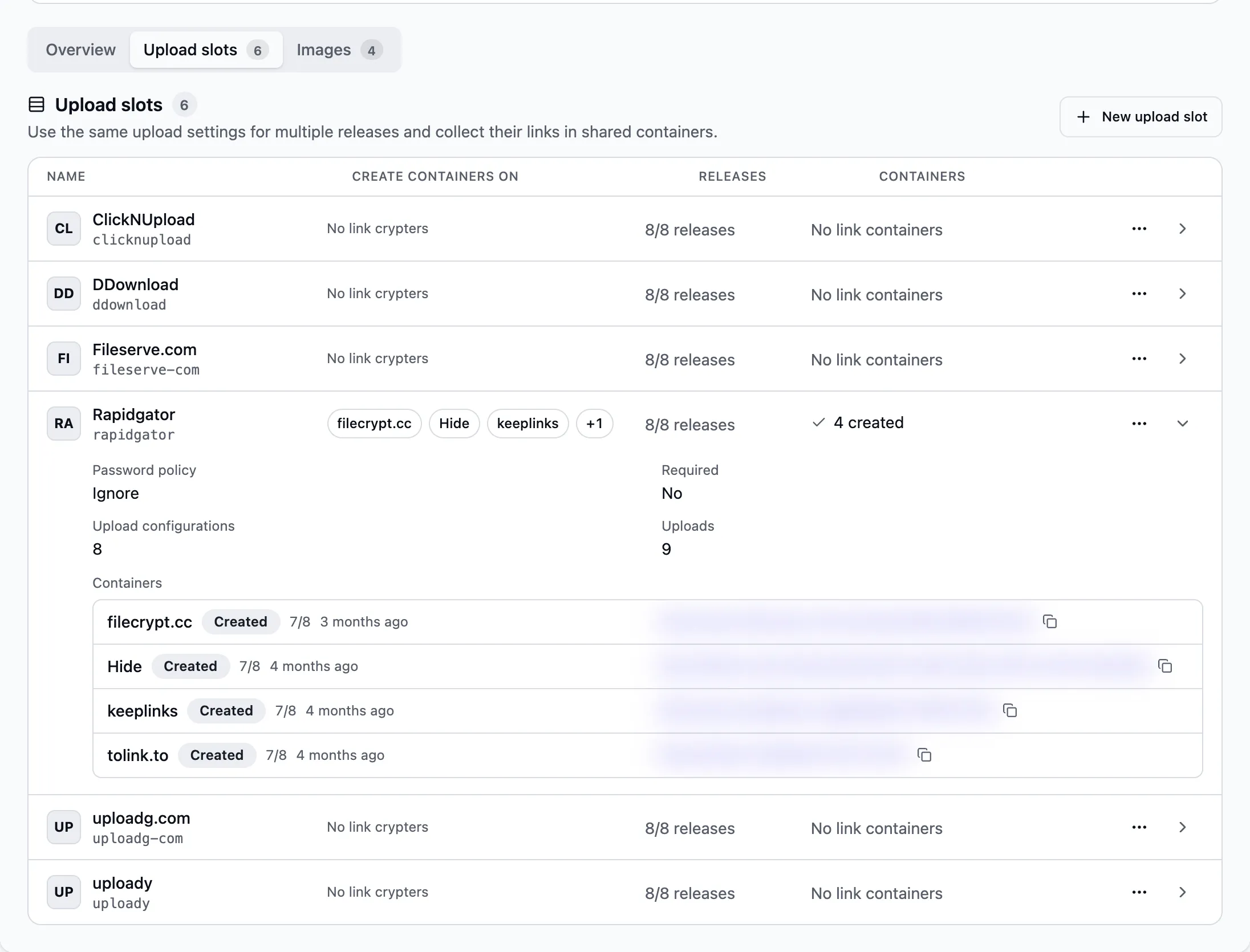Open more options for DDownload
Image resolution: width=1250 pixels, height=952 pixels.
point(1139,294)
